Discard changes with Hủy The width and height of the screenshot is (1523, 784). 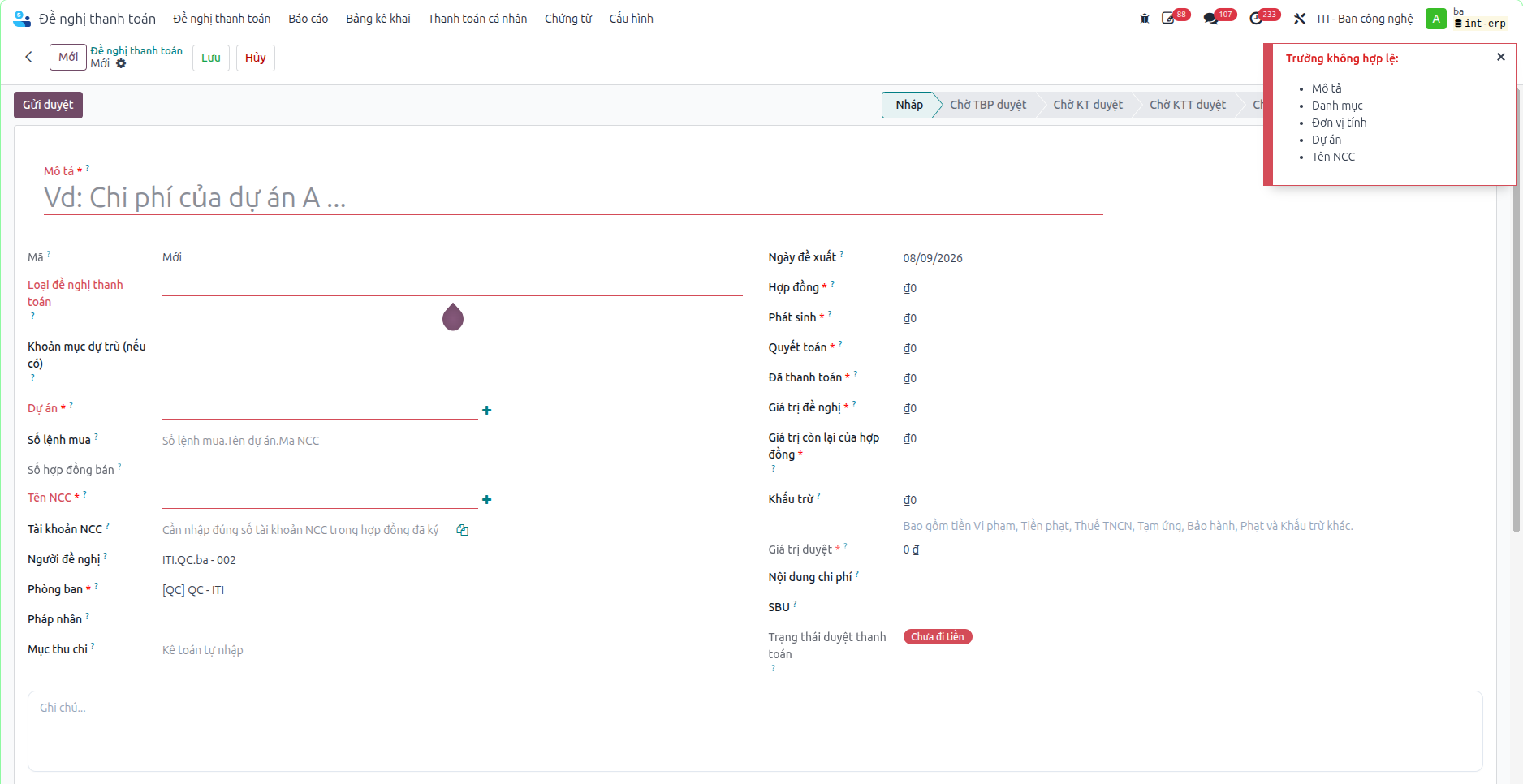256,58
